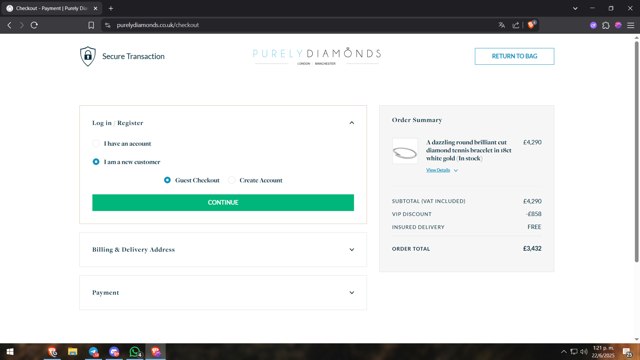Click the ORDER TOTAL £3,432 amount
The width and height of the screenshot is (640, 360).
(x=532, y=249)
